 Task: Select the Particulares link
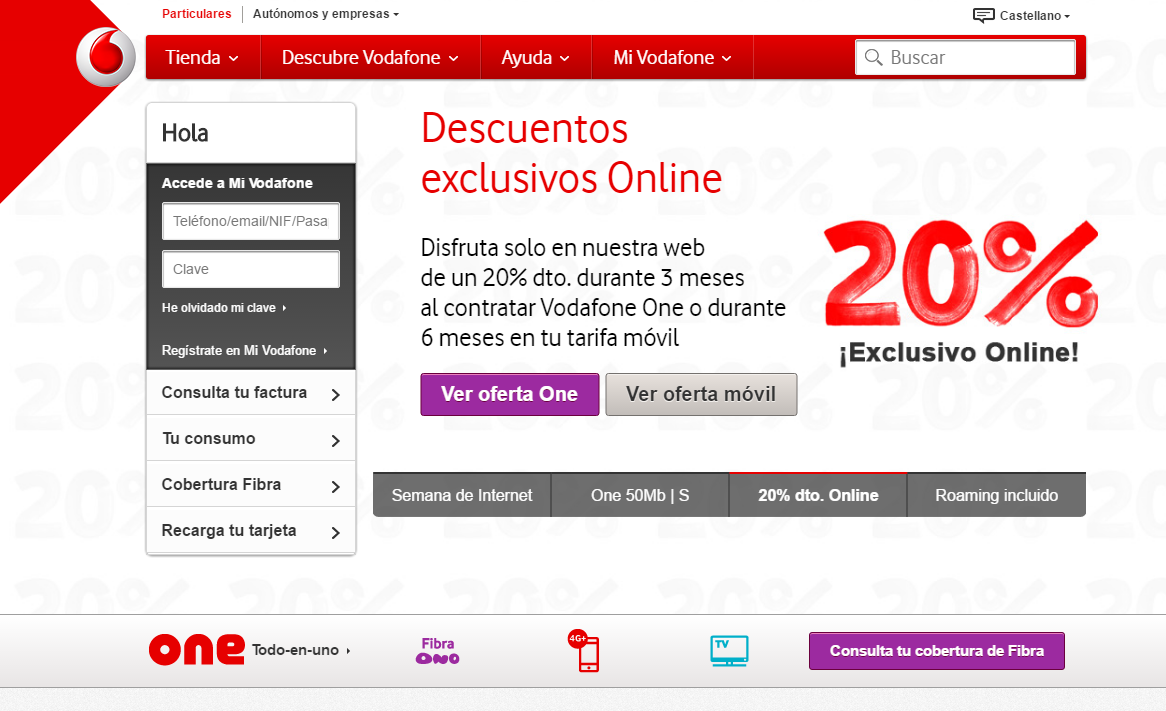(x=196, y=14)
